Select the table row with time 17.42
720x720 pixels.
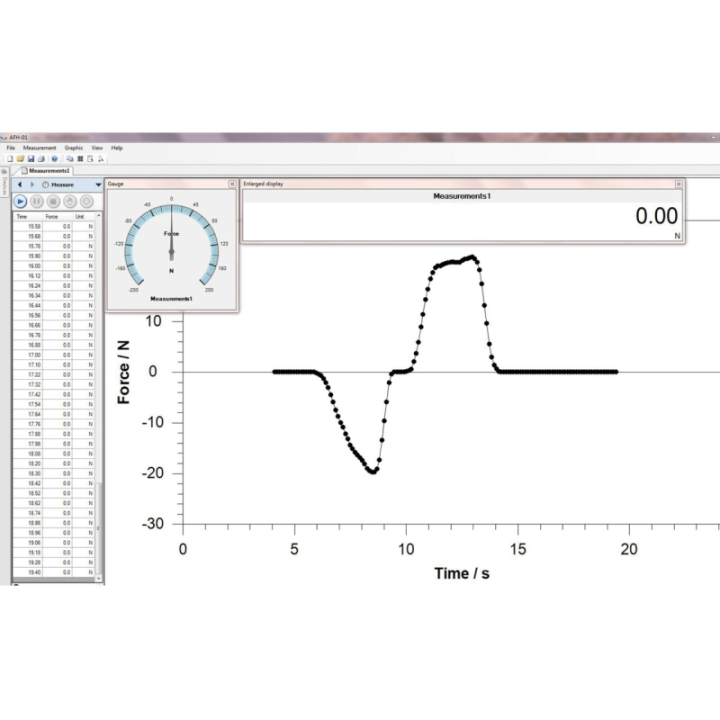pyautogui.click(x=54, y=394)
